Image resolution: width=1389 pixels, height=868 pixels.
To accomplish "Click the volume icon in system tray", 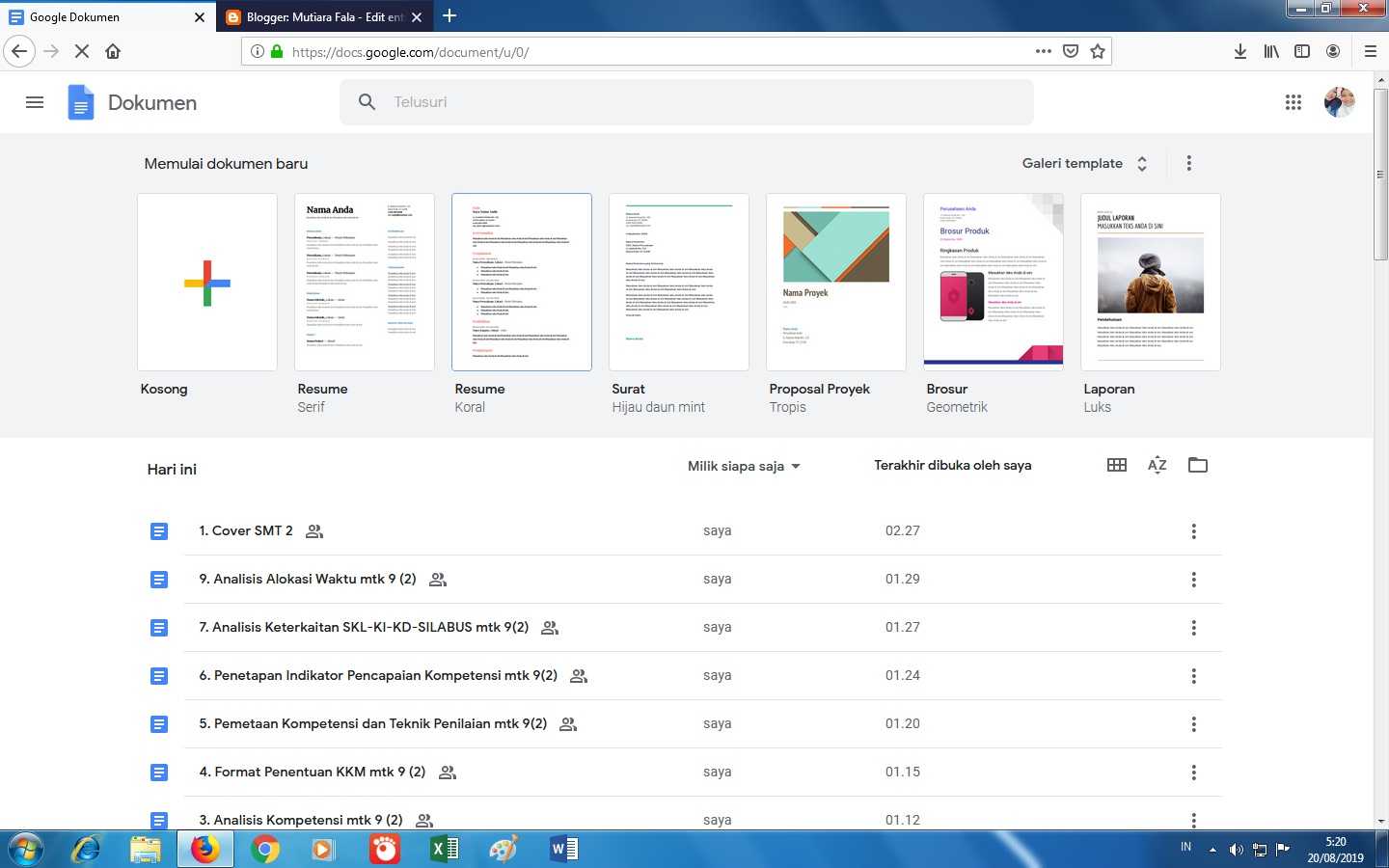I will 1236,850.
